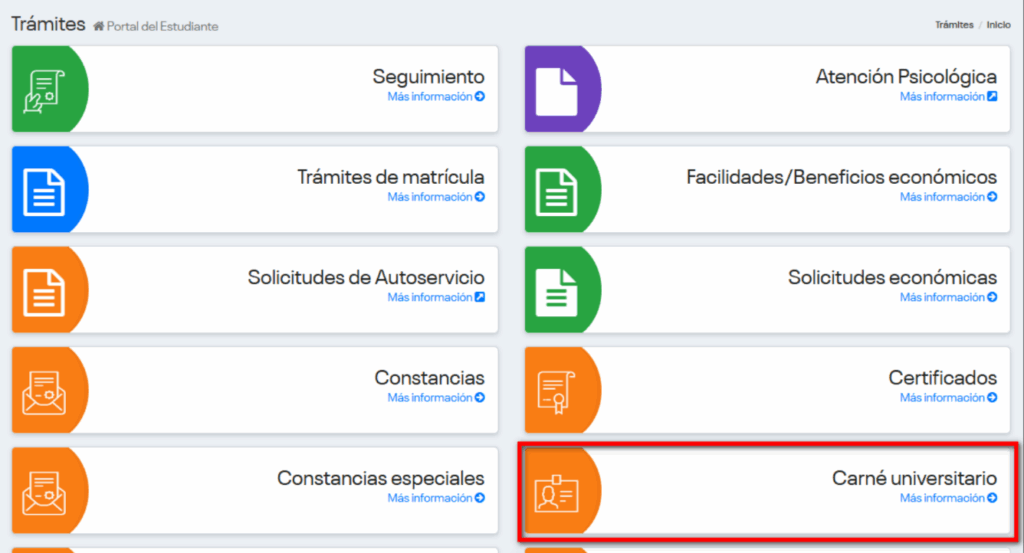
Task: Open Más información under Carné universitario
Action: tap(948, 498)
